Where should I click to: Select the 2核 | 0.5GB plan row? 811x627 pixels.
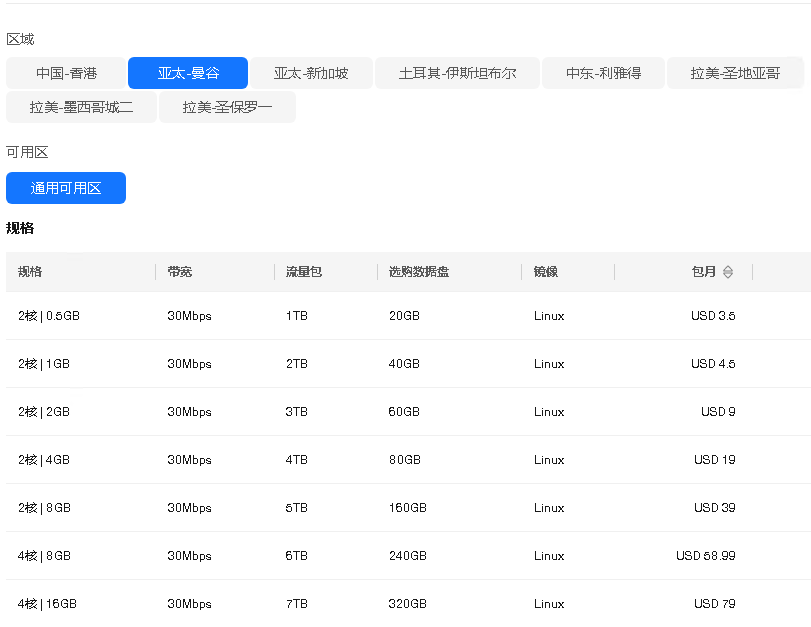tap(48, 316)
